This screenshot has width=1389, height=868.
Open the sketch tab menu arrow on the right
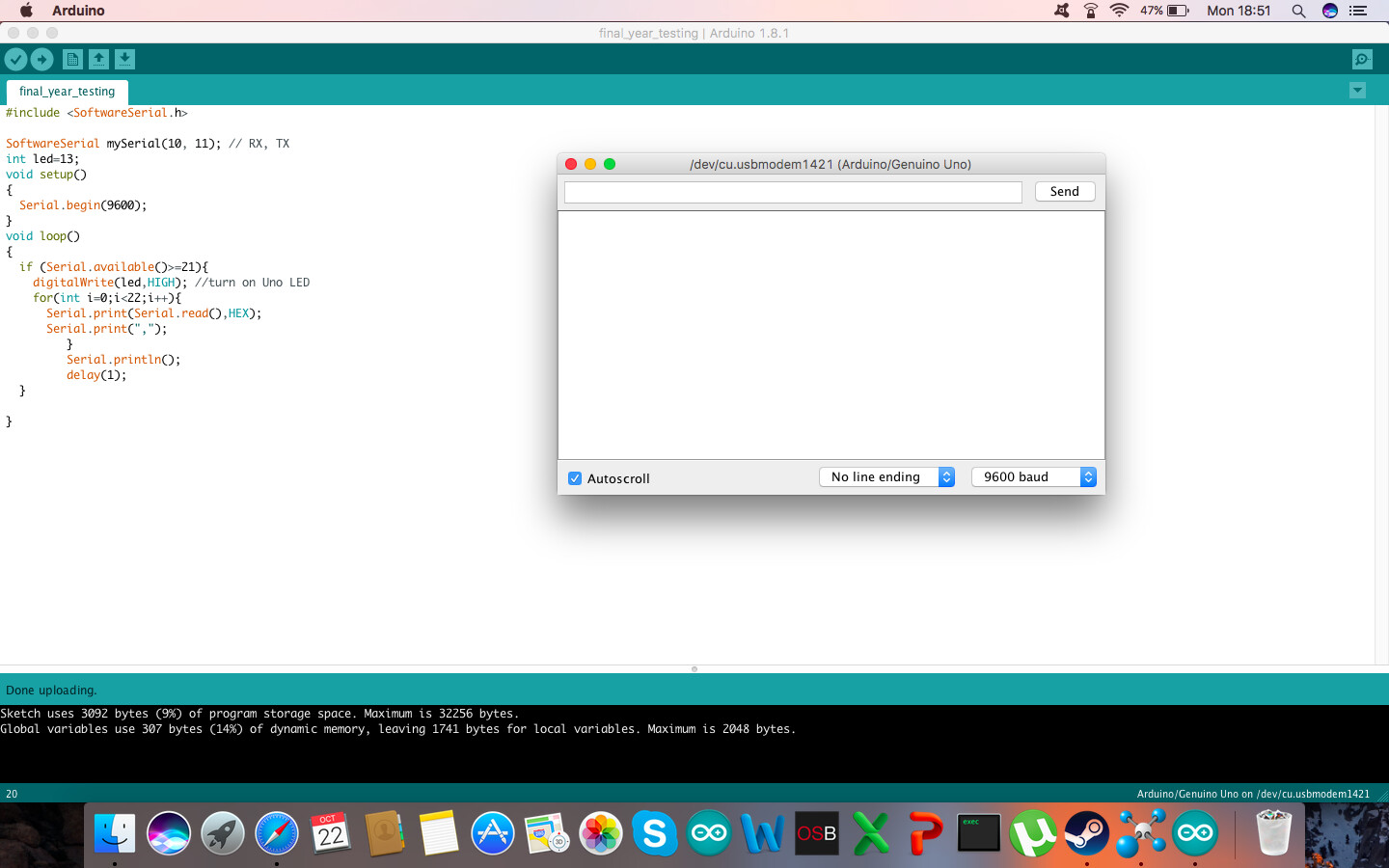(x=1357, y=90)
